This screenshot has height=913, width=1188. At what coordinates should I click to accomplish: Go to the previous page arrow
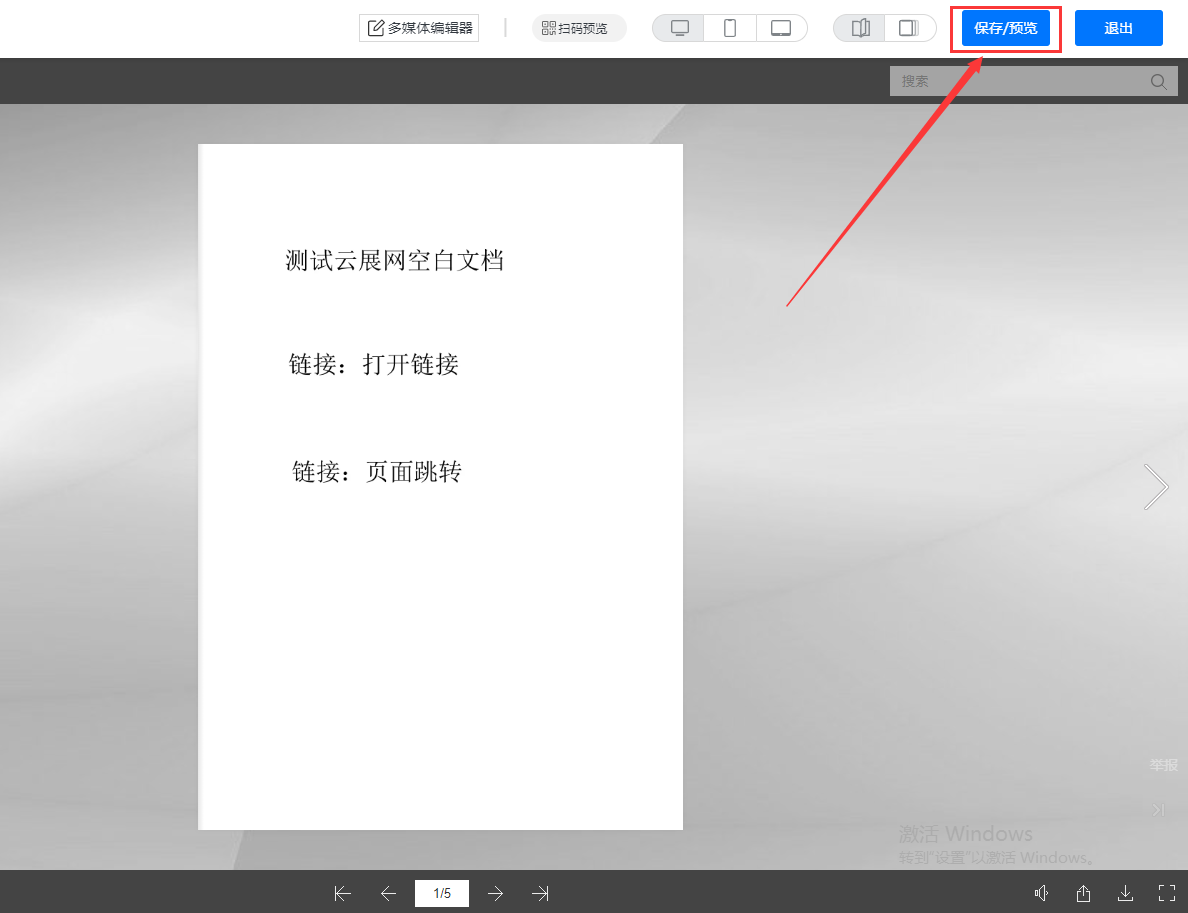(x=389, y=893)
